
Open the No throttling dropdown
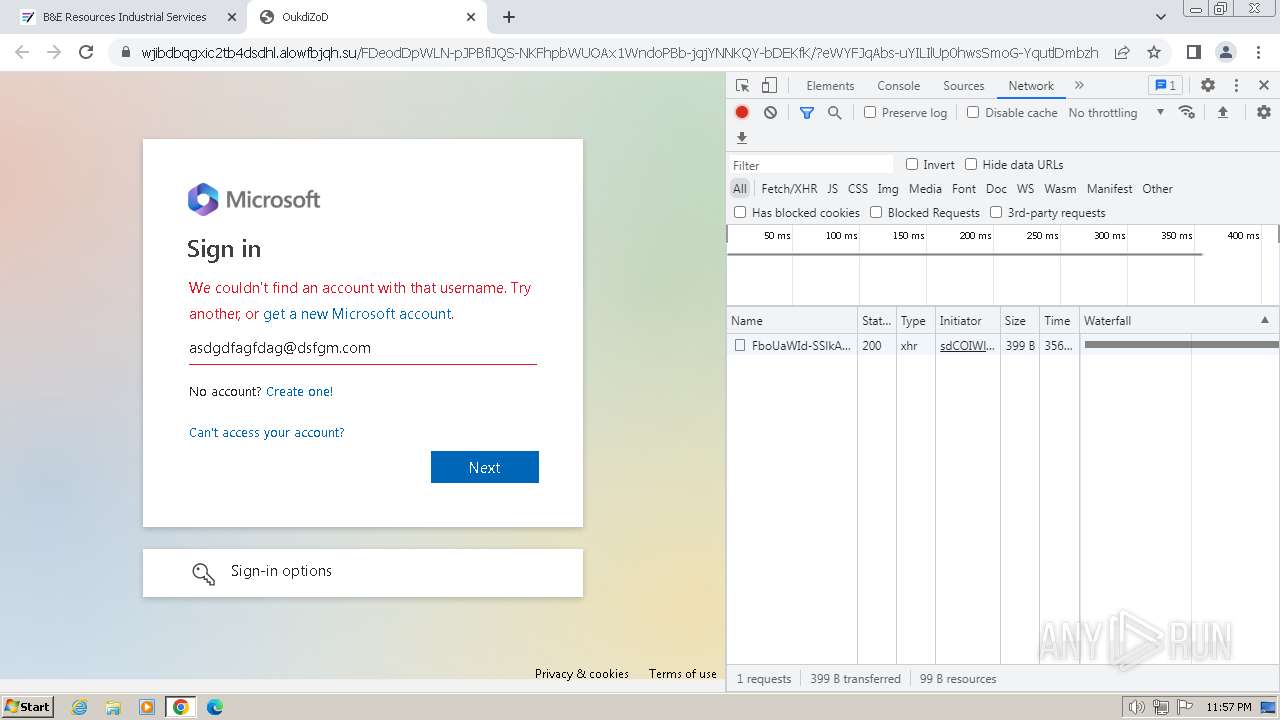1116,113
